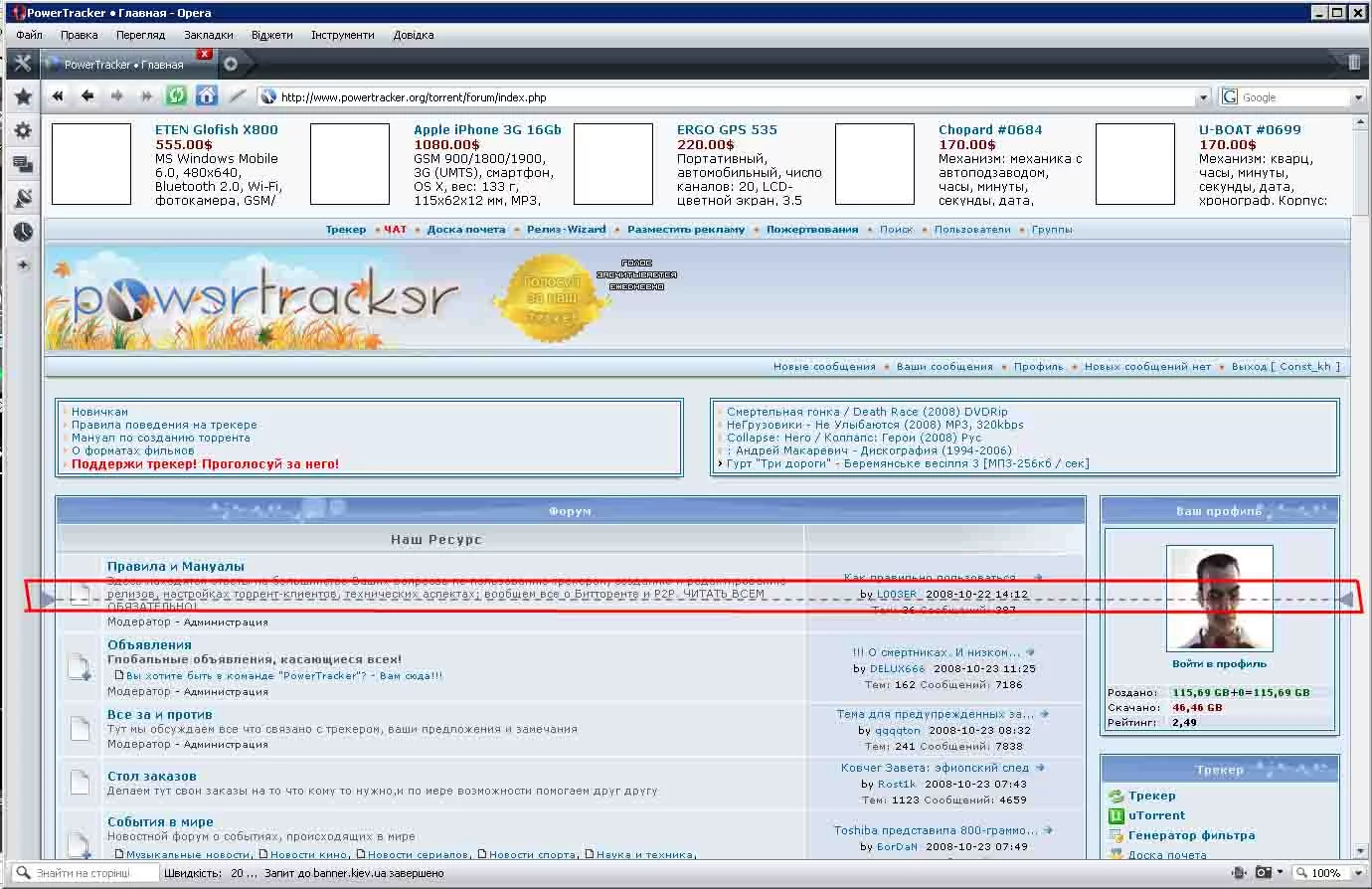Toggle fit-to-width in the status bar
This screenshot has height=889, width=1372.
tap(1239, 872)
